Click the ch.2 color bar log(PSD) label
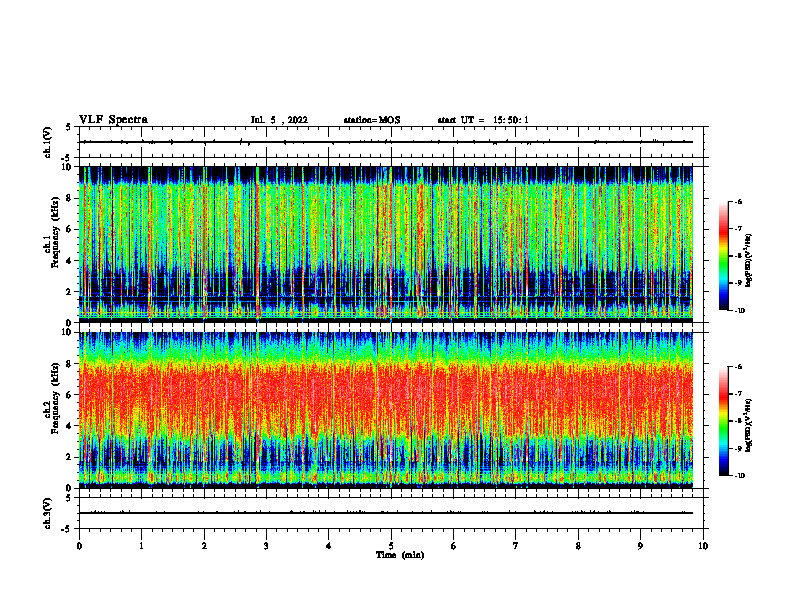Screen dimensions: 792x612 (x=749, y=424)
